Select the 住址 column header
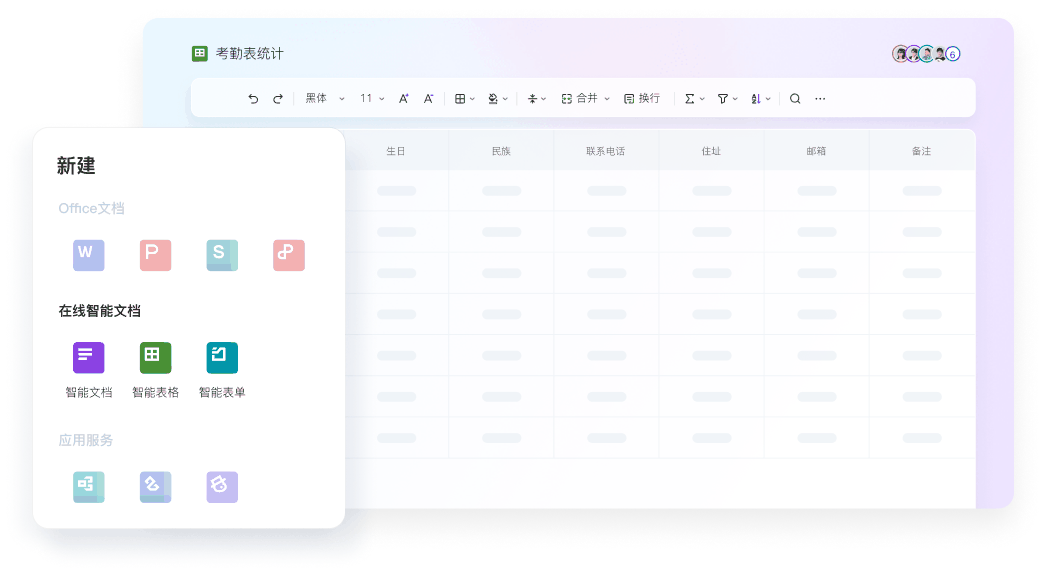Image resolution: width=1045 pixels, height=571 pixels. [711, 151]
